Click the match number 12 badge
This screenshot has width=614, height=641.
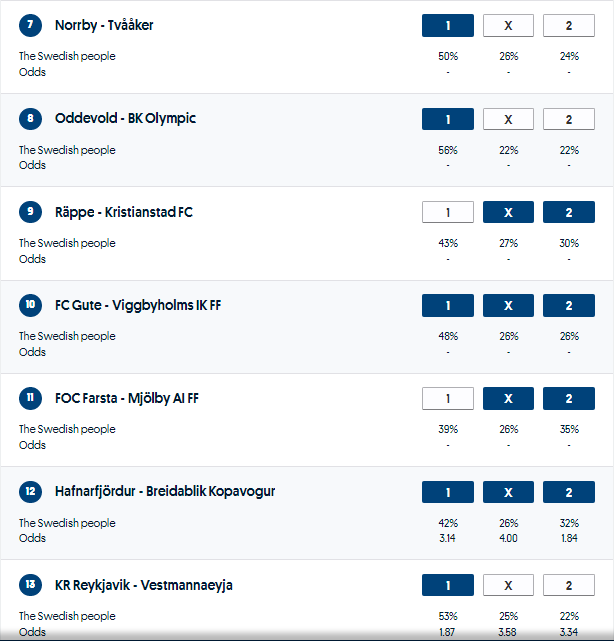(x=31, y=492)
